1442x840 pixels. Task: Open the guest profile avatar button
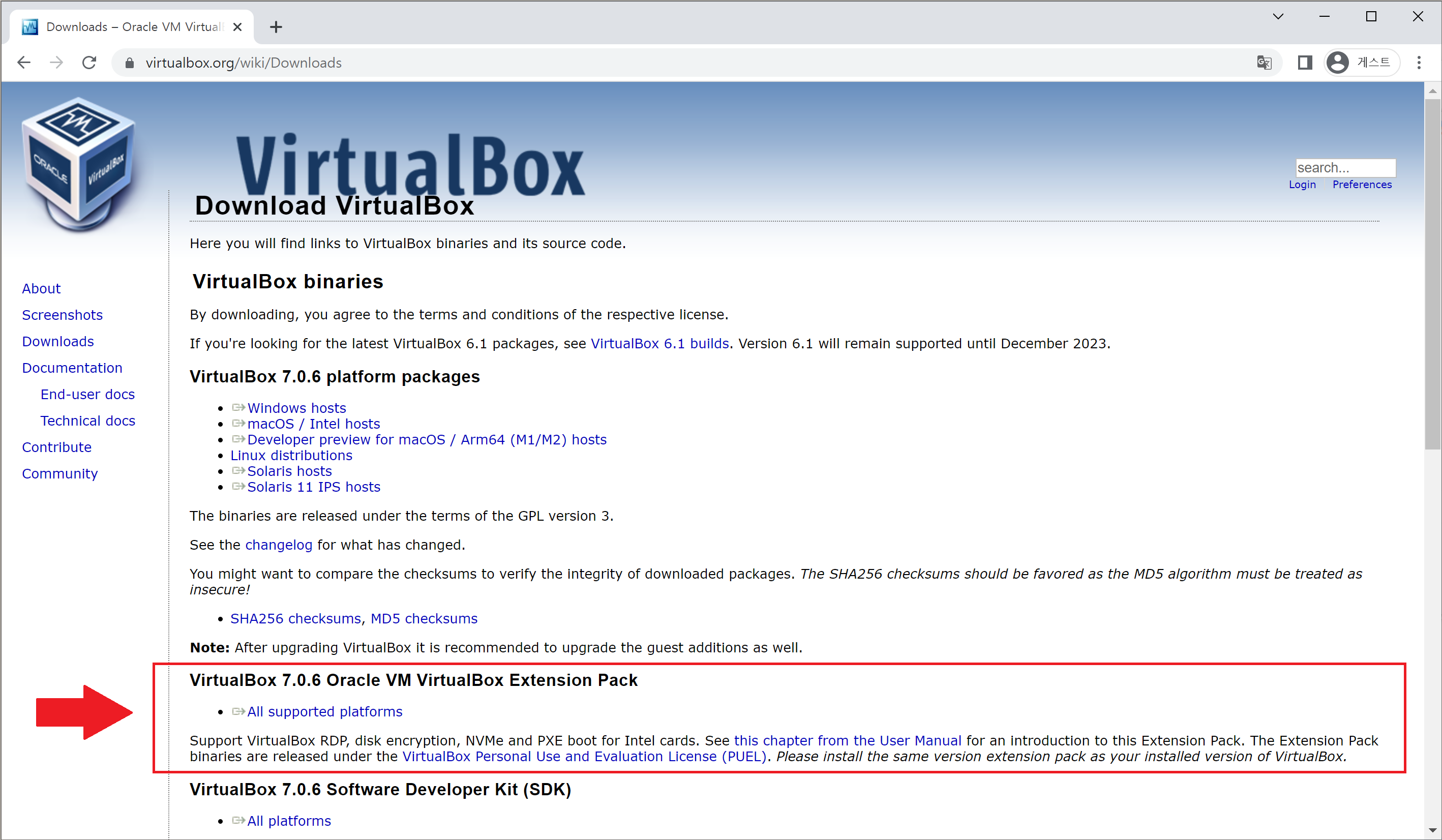(x=1362, y=63)
